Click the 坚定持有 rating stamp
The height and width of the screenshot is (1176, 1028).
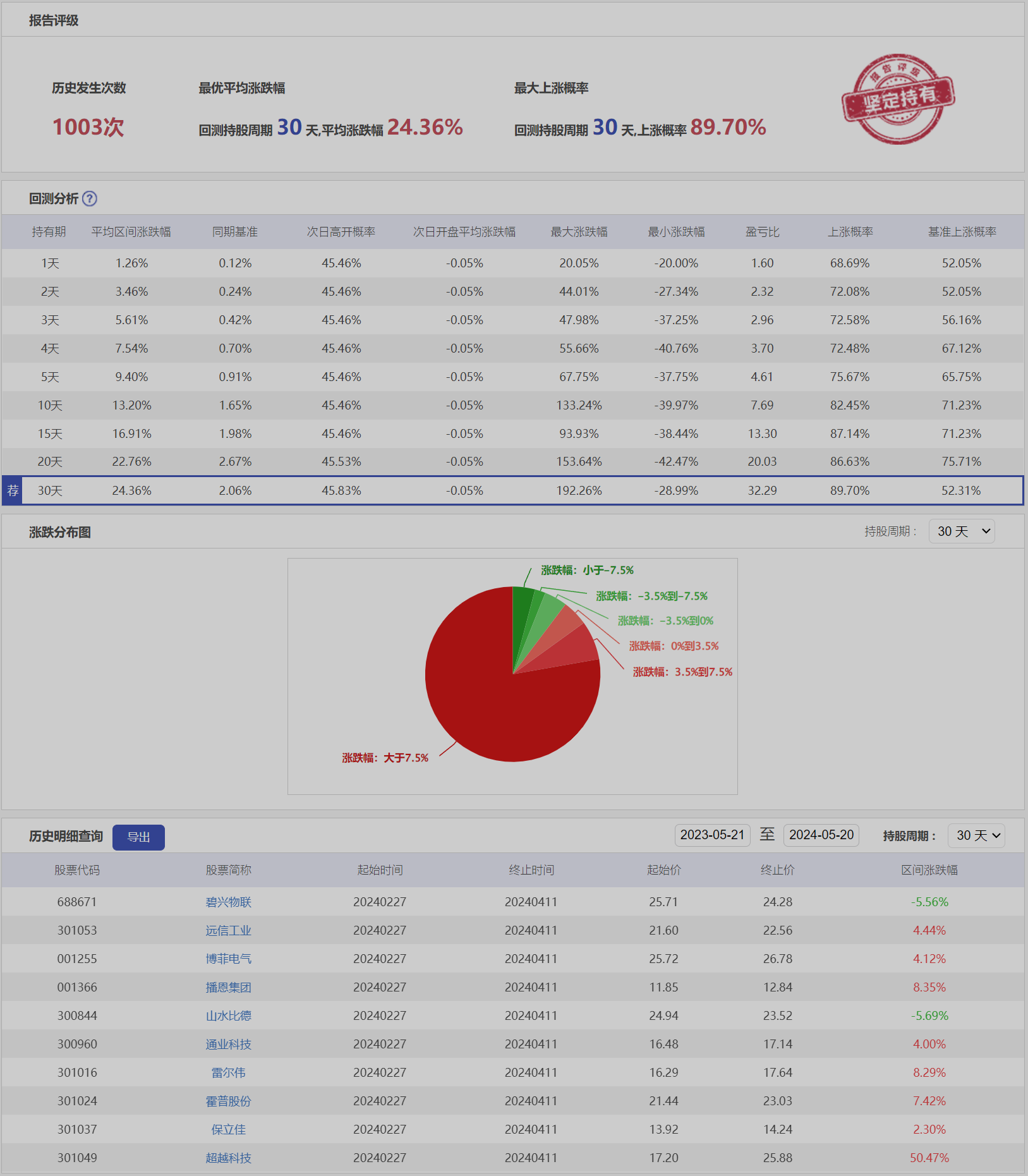[x=898, y=99]
